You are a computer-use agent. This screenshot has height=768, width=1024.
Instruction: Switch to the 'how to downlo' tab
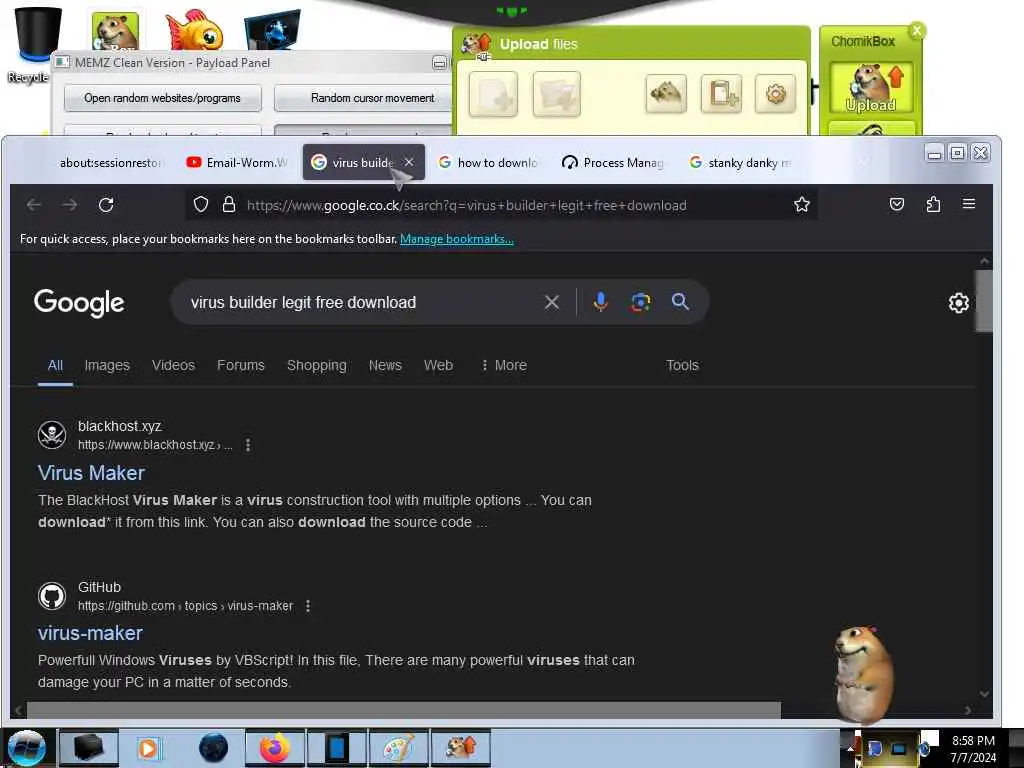click(488, 163)
